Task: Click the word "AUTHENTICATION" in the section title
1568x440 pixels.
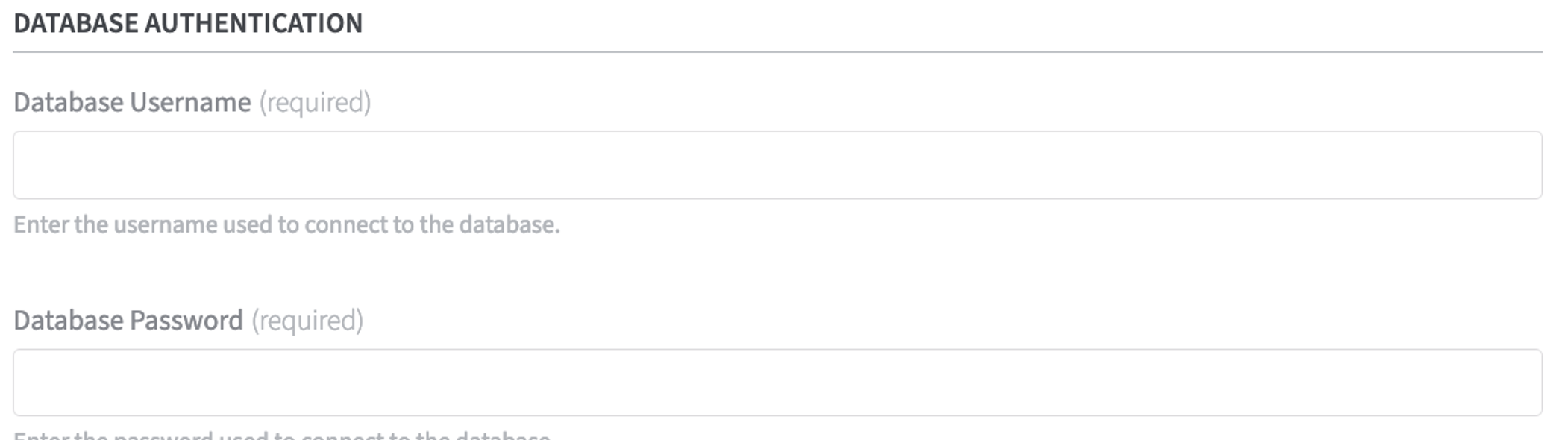Action: (x=254, y=23)
